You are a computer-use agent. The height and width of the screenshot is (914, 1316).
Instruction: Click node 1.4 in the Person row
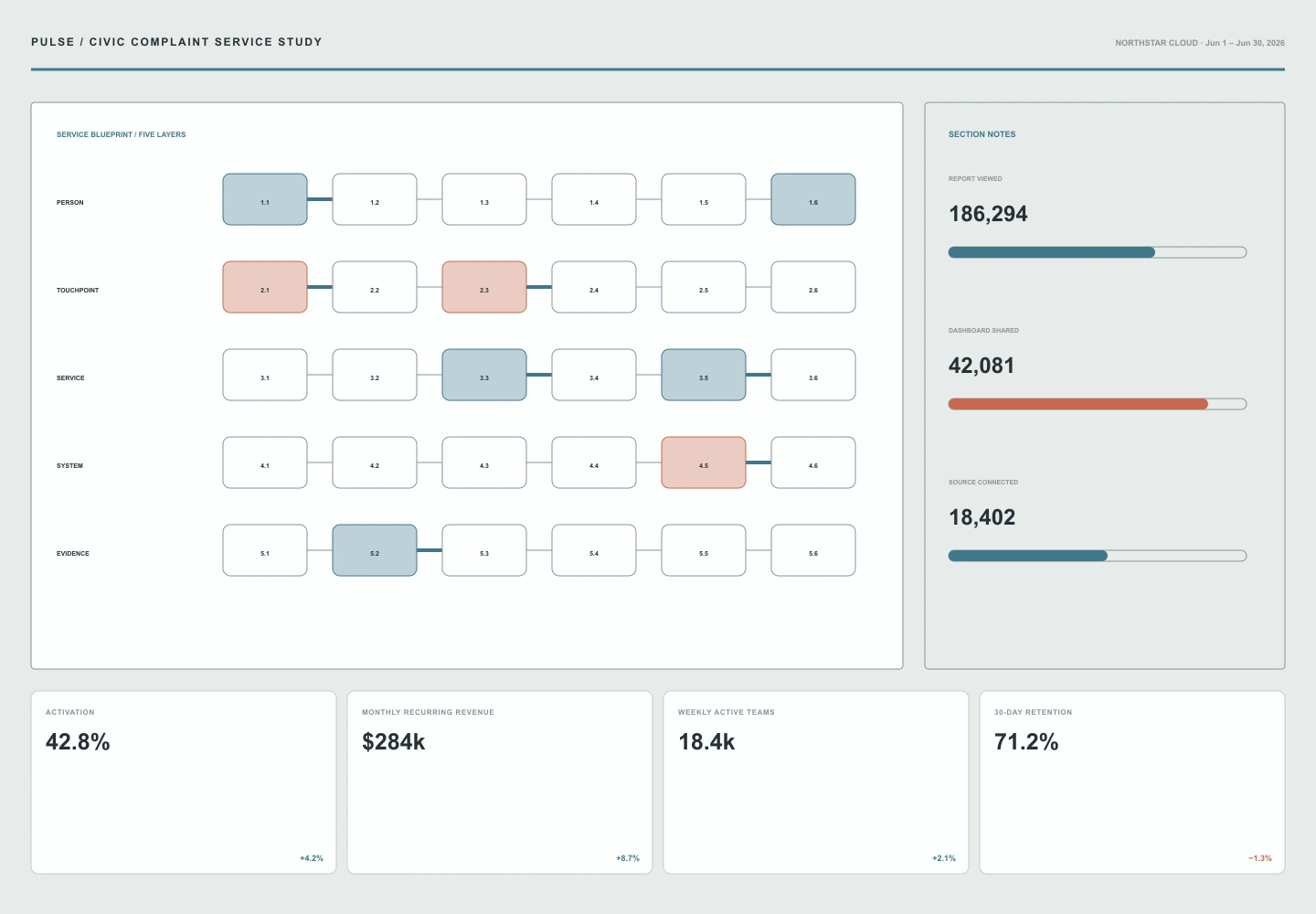pyautogui.click(x=594, y=199)
